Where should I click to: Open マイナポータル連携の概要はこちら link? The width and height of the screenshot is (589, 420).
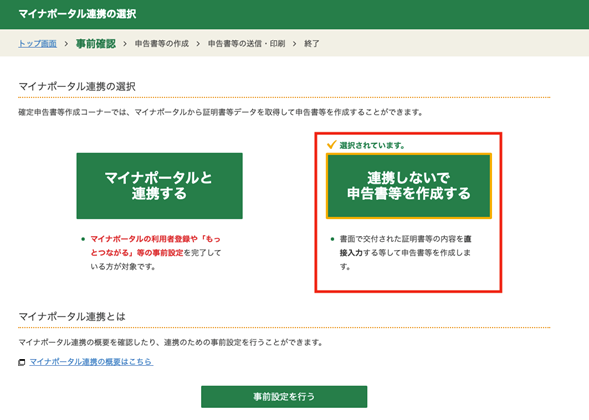91,362
